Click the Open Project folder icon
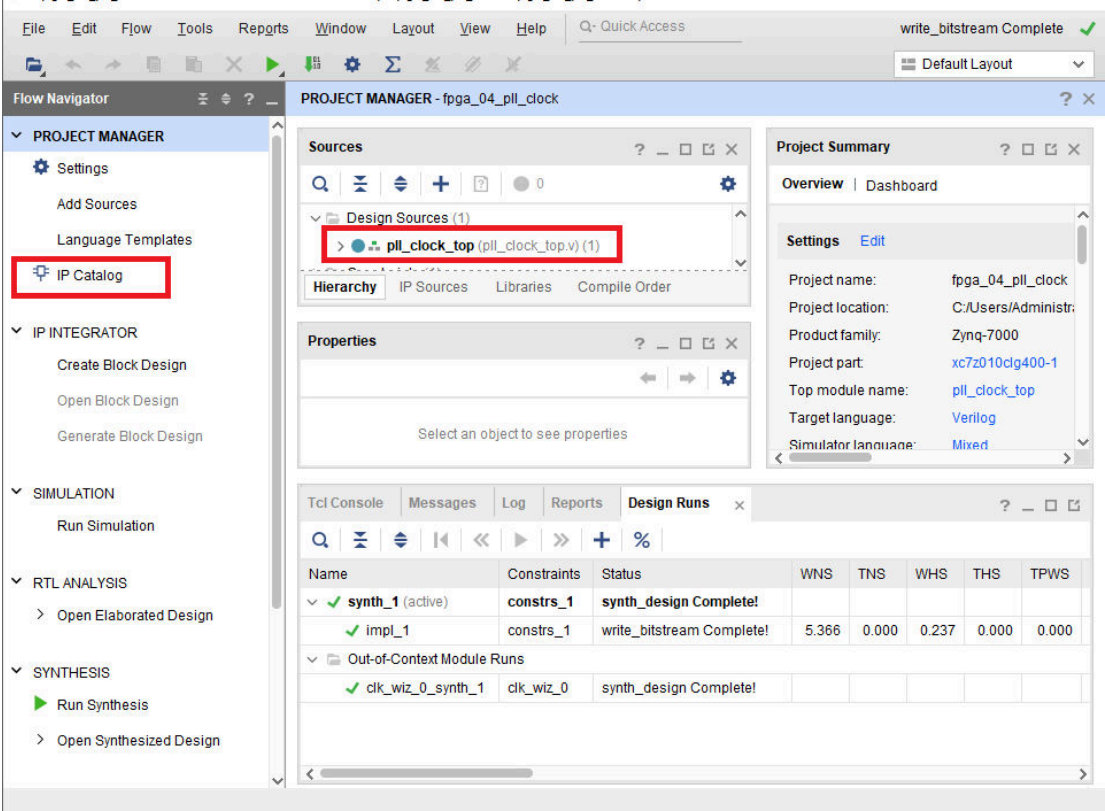Screen dimensions: 1105x811 tap(34, 64)
